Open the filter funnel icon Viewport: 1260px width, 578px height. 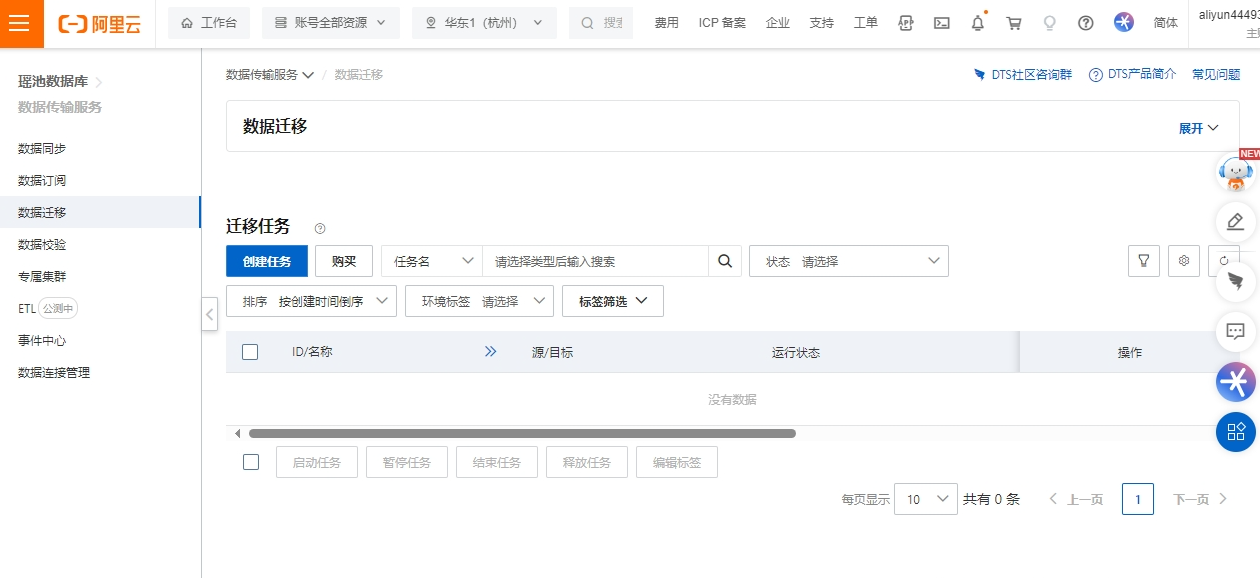click(x=1143, y=261)
